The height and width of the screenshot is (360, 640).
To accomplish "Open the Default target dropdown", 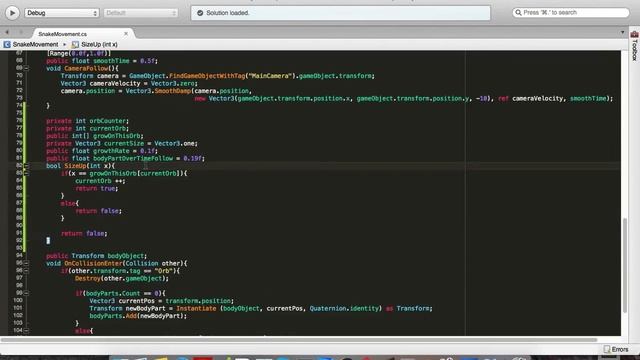I will 141,13.
